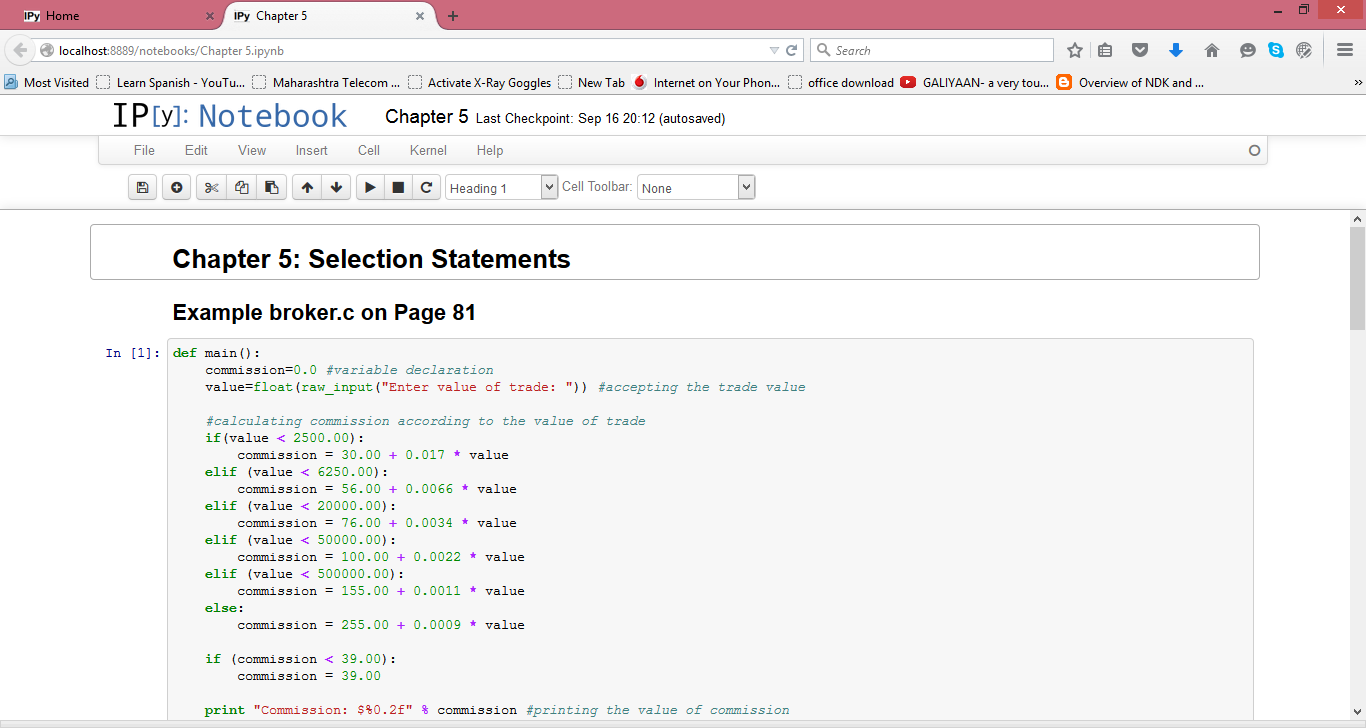Open the Most Visited bookmarks folder

point(47,83)
